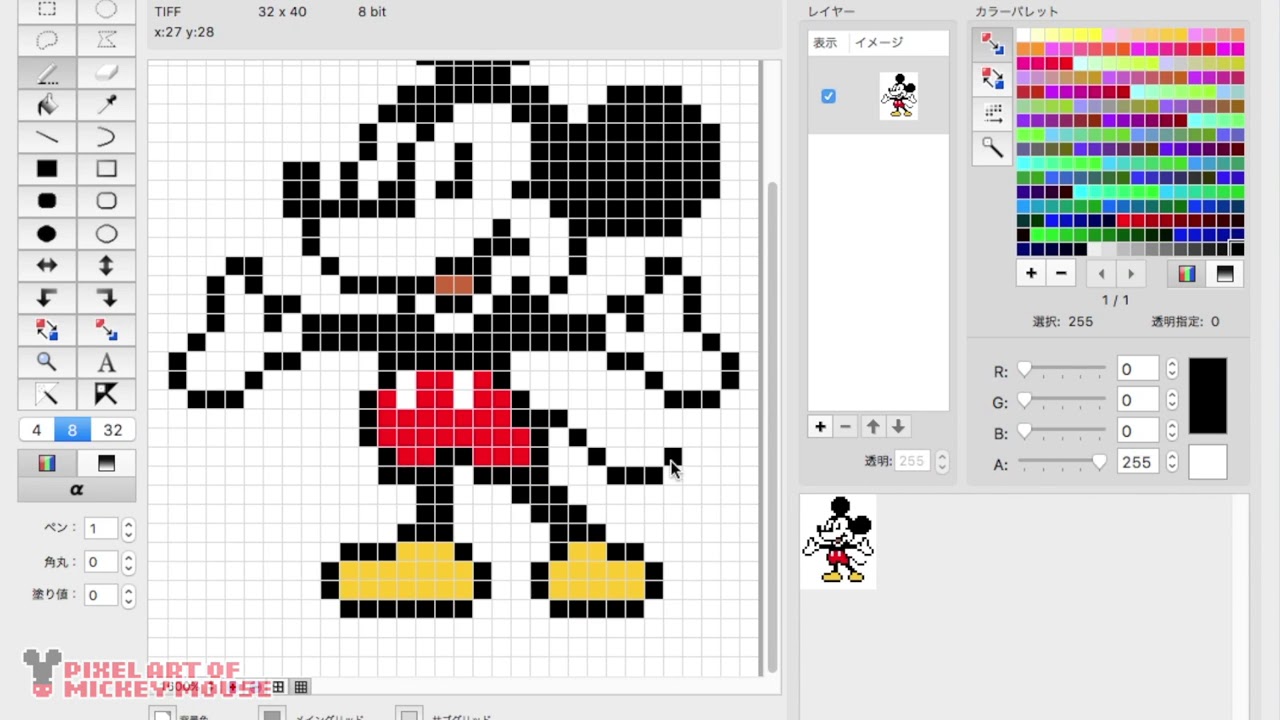Click the A alpha channel slider
The height and width of the screenshot is (720, 1280).
tap(1062, 463)
